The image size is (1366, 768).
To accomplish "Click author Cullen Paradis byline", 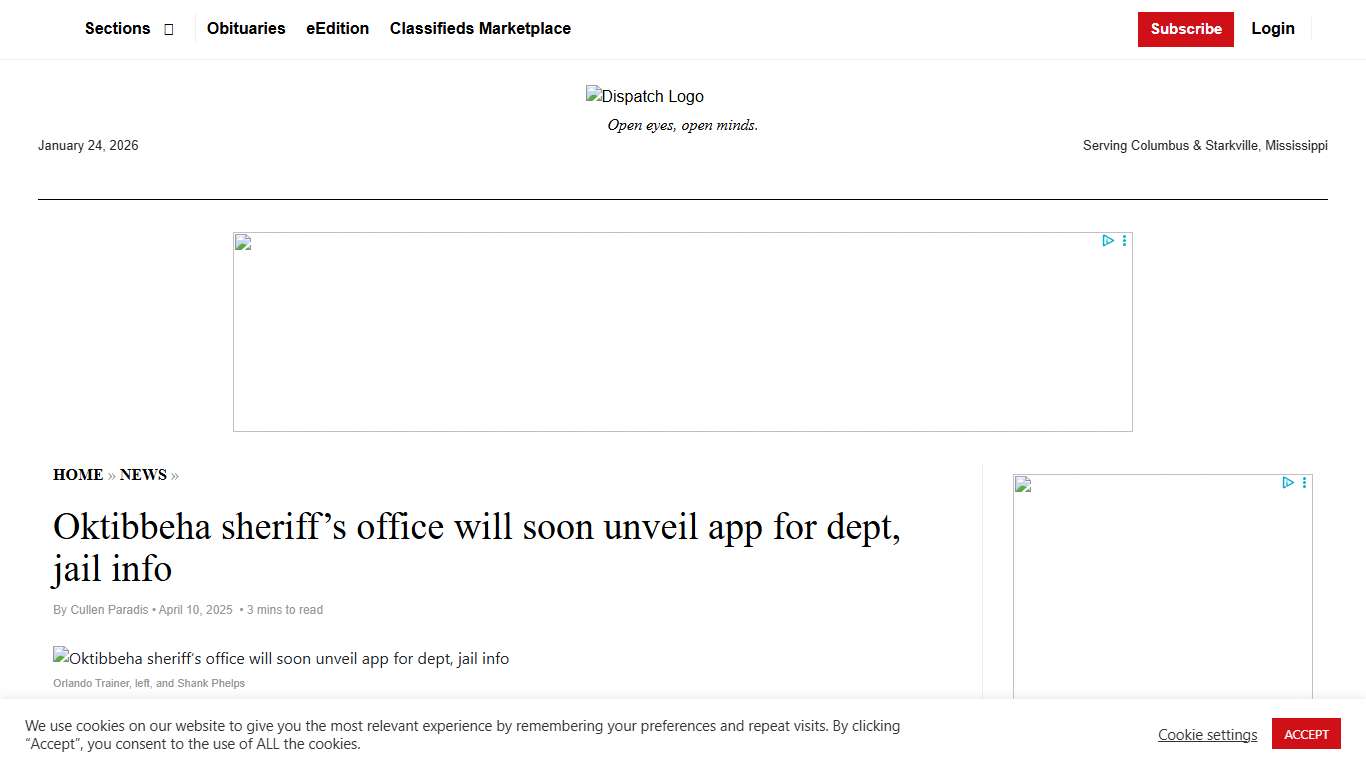I will [109, 609].
